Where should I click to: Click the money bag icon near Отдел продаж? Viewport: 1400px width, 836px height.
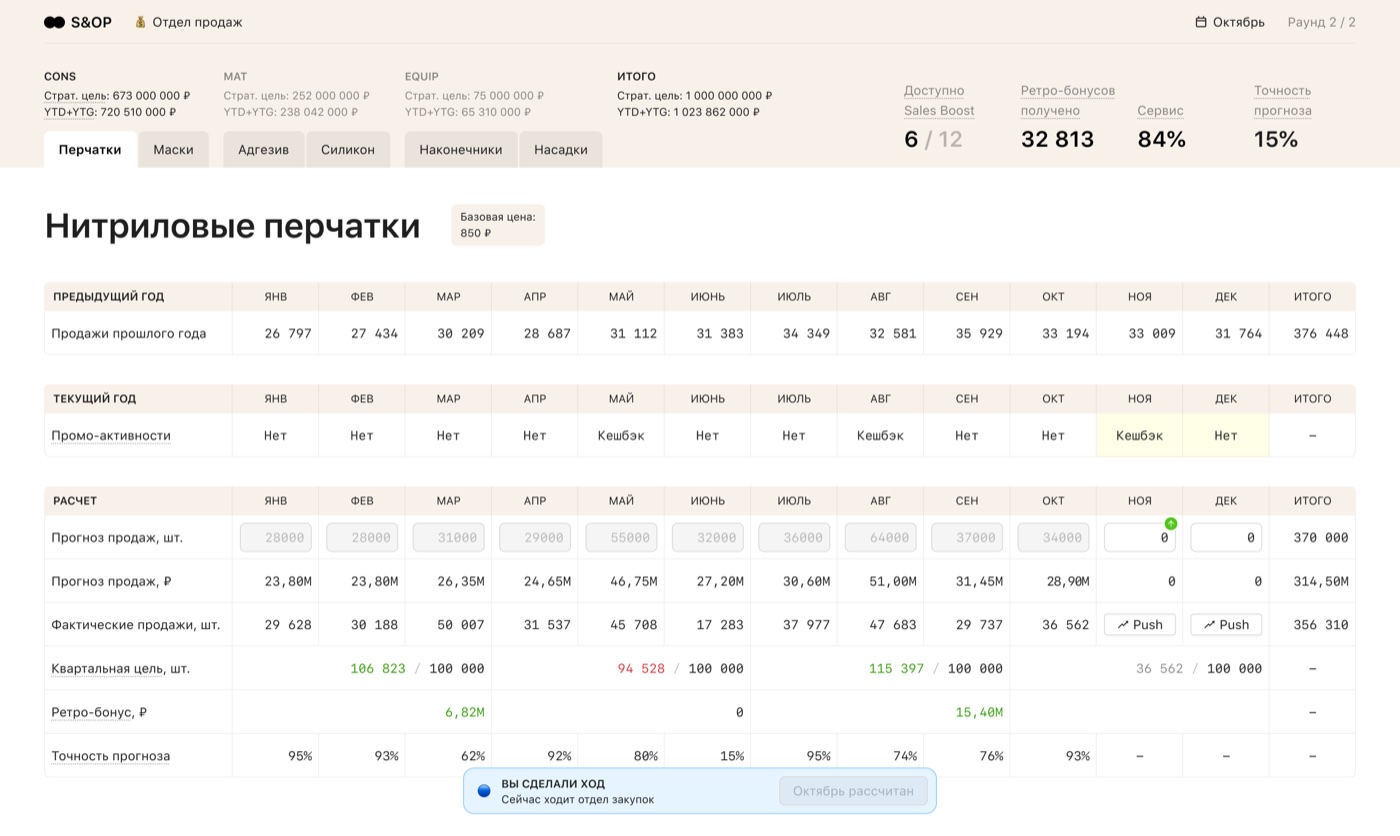point(141,22)
